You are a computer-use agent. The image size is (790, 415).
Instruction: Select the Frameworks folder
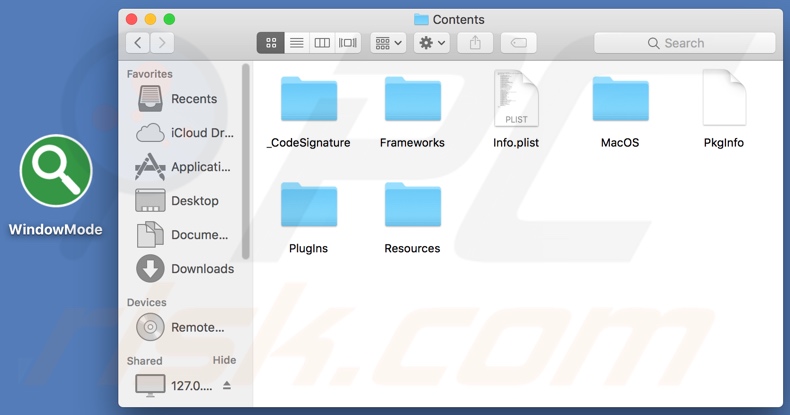tap(413, 112)
